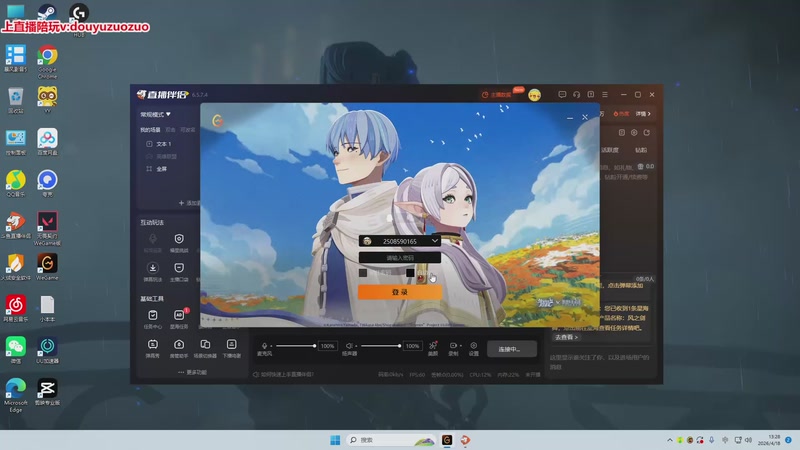Click the help link in the status bar
Viewport: 800px width, 450px height.
click(x=284, y=374)
